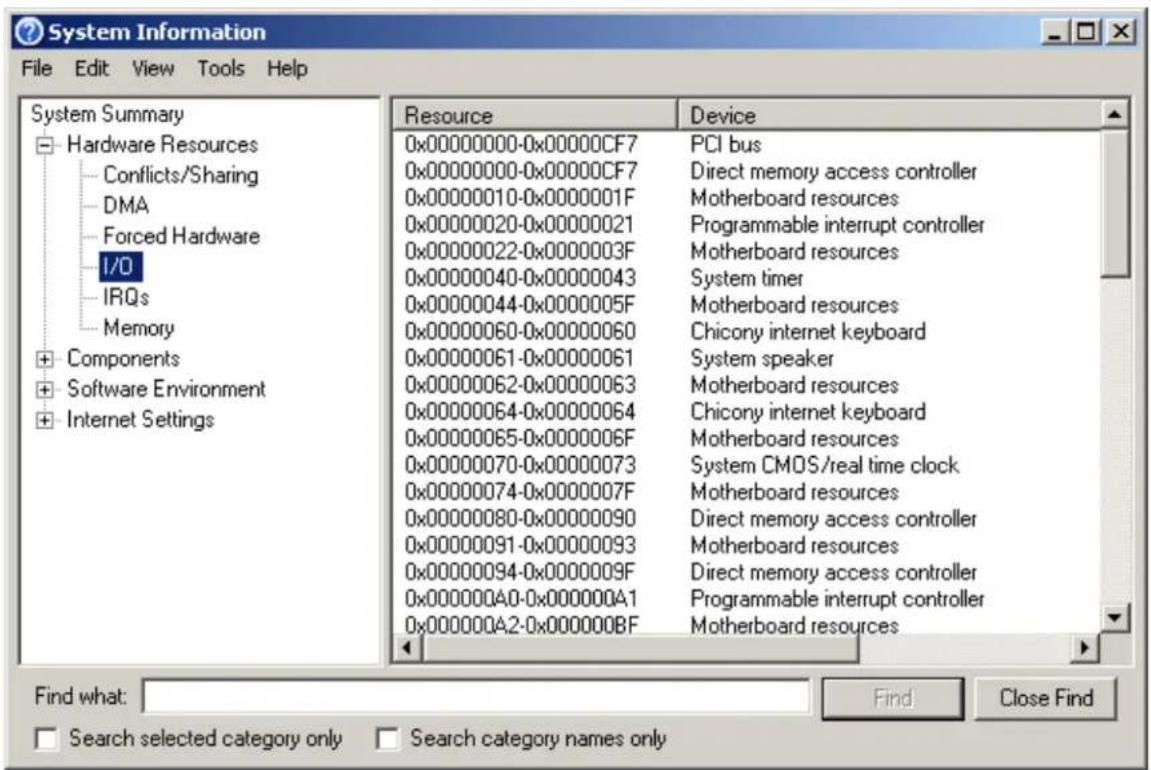Select the Internet Settings tree label

click(x=140, y=420)
